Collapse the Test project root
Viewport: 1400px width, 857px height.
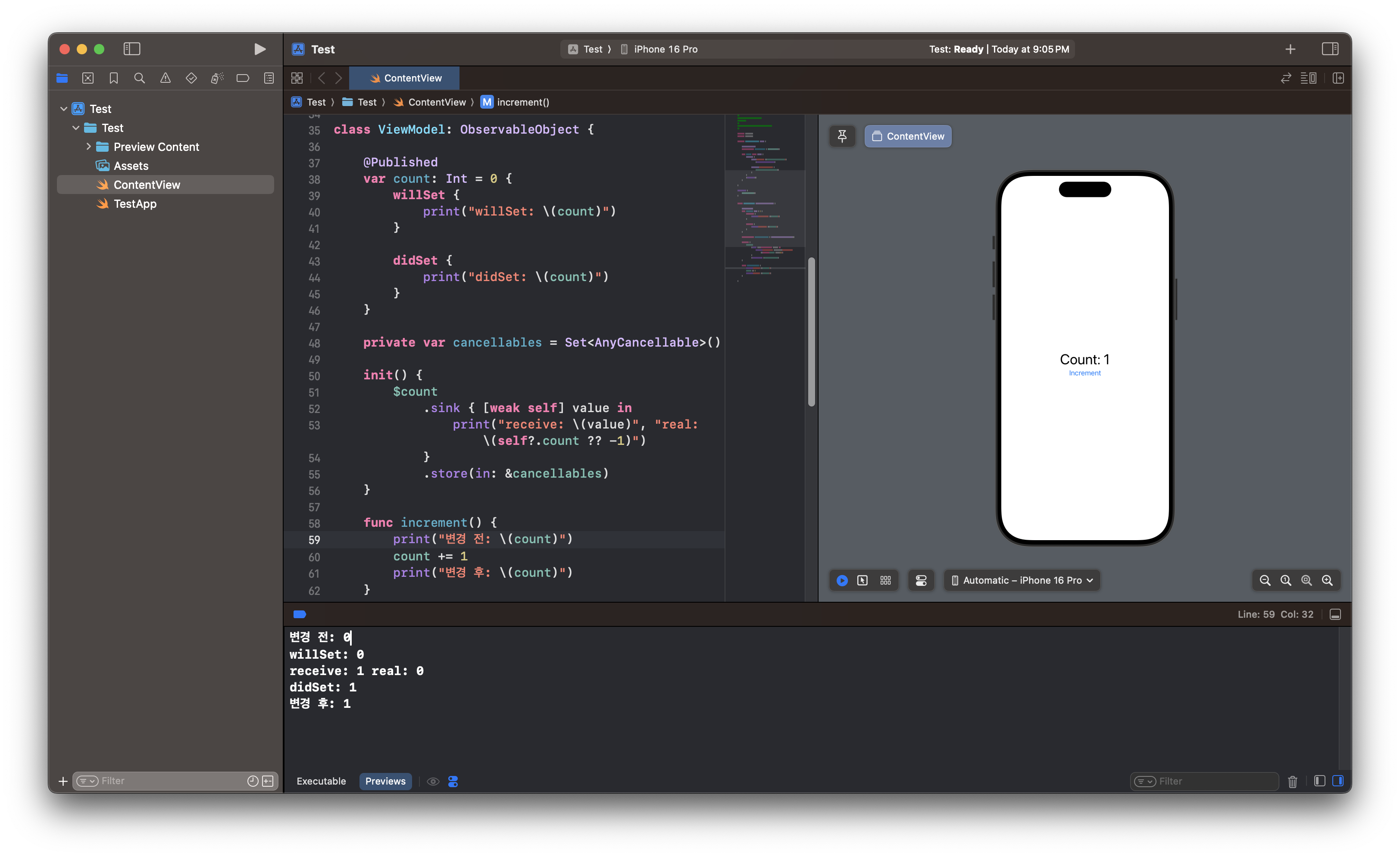[64, 109]
